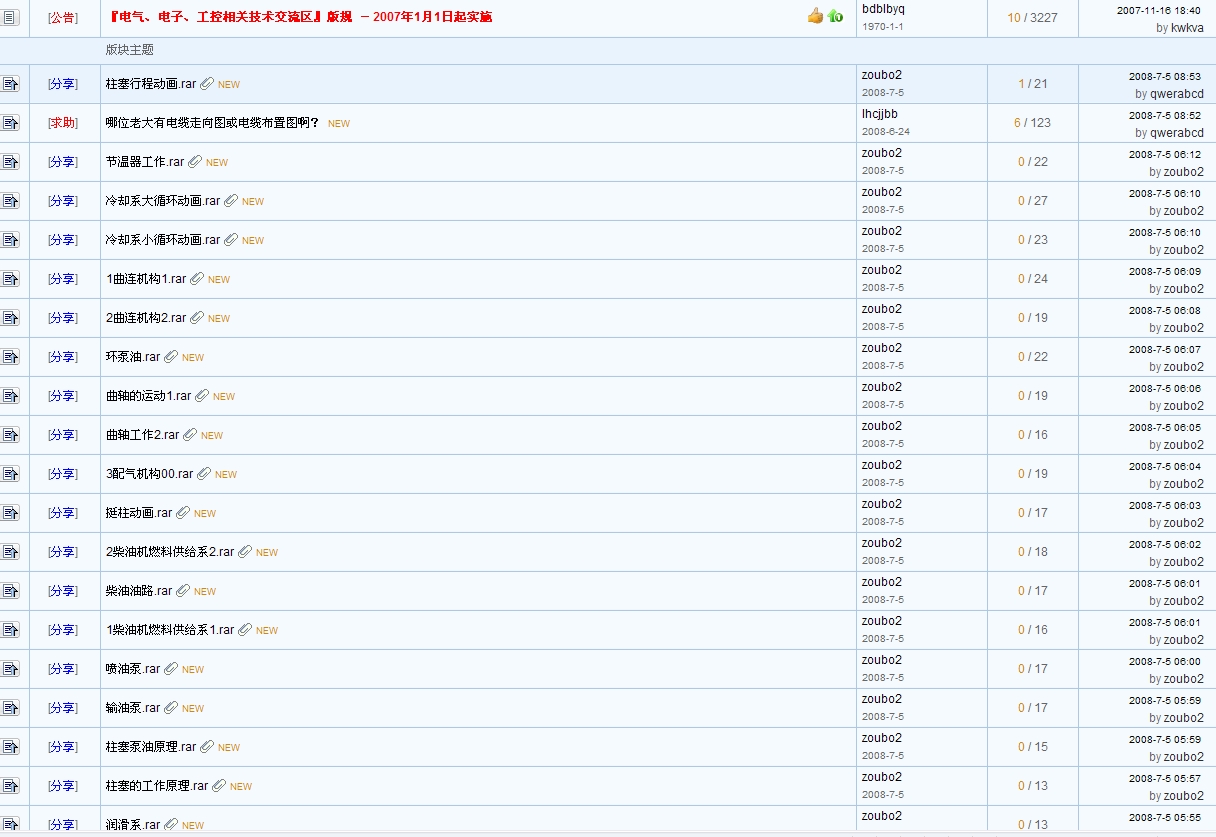Image resolution: width=1216 pixels, height=837 pixels.
Task: Open the thread 2柴油机燃料供给系2.rar
Action: [x=170, y=552]
